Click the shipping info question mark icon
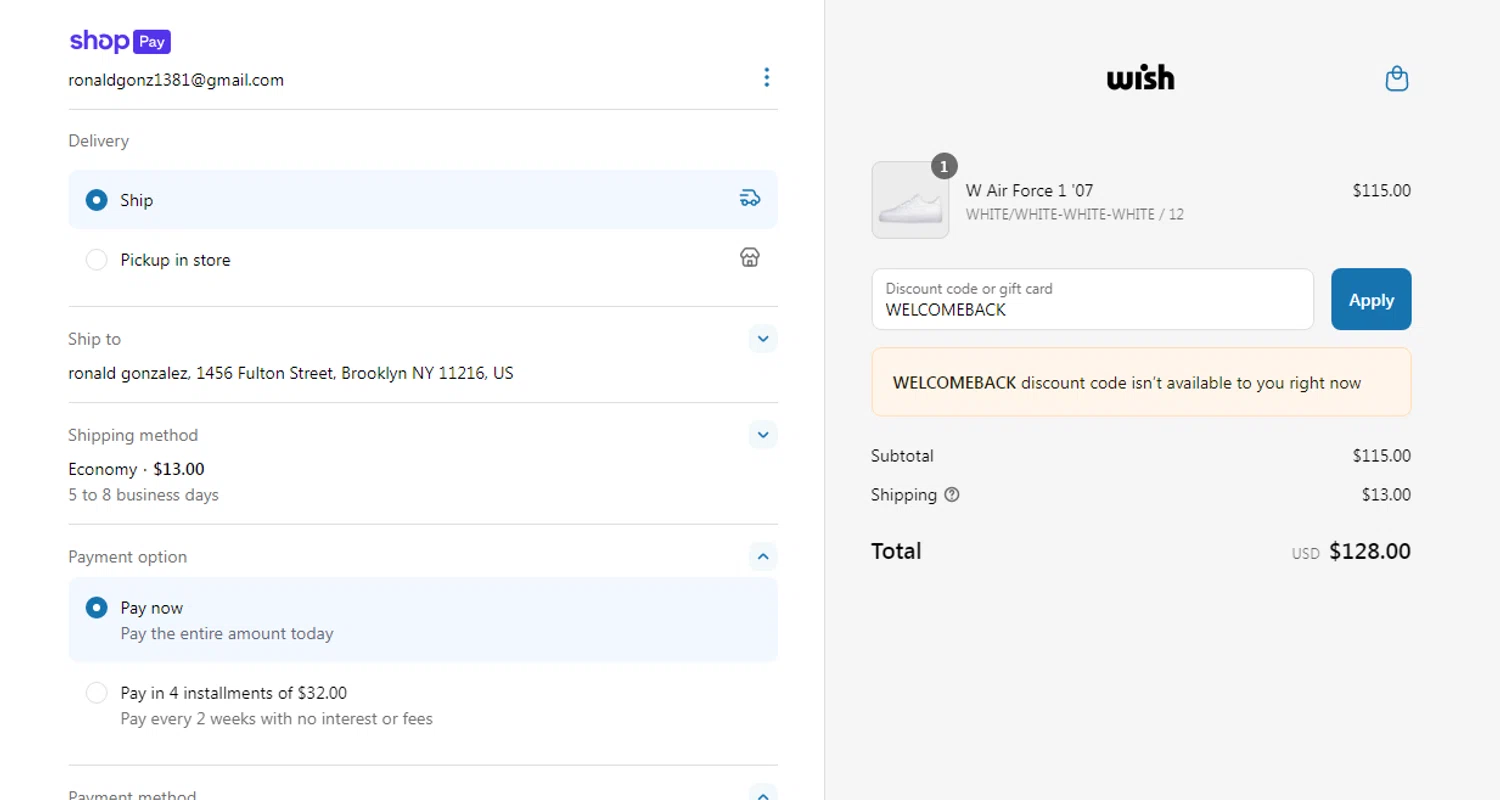 coord(952,494)
